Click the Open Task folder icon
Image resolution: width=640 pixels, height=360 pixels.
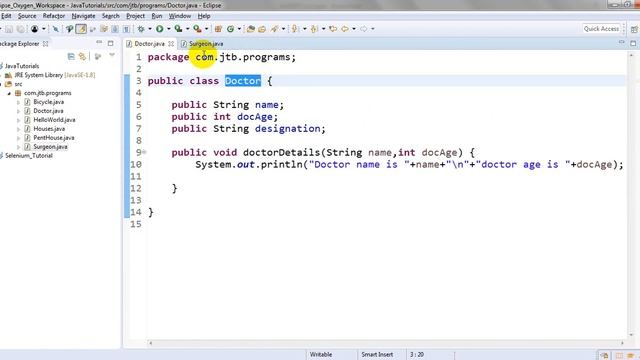click(x=262, y=29)
